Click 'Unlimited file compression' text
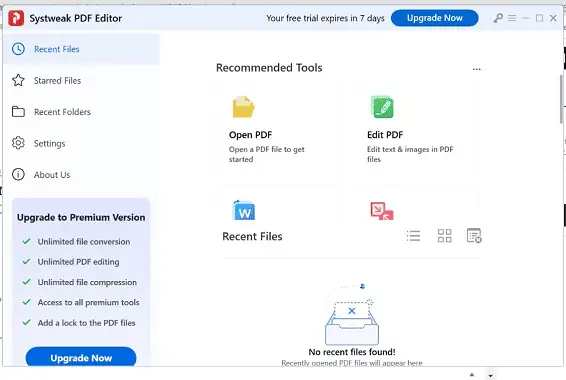566x380 pixels. pyautogui.click(x=87, y=282)
